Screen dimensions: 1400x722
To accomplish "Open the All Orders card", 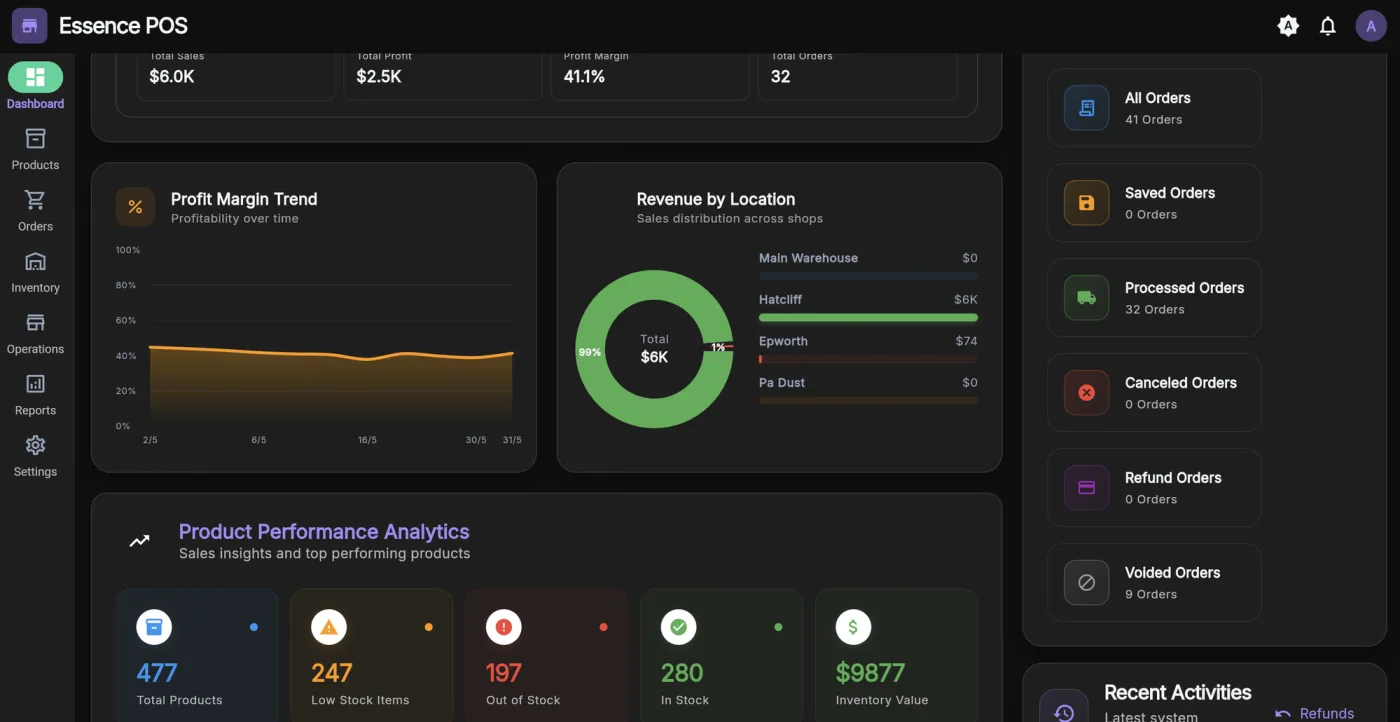I will [1154, 108].
